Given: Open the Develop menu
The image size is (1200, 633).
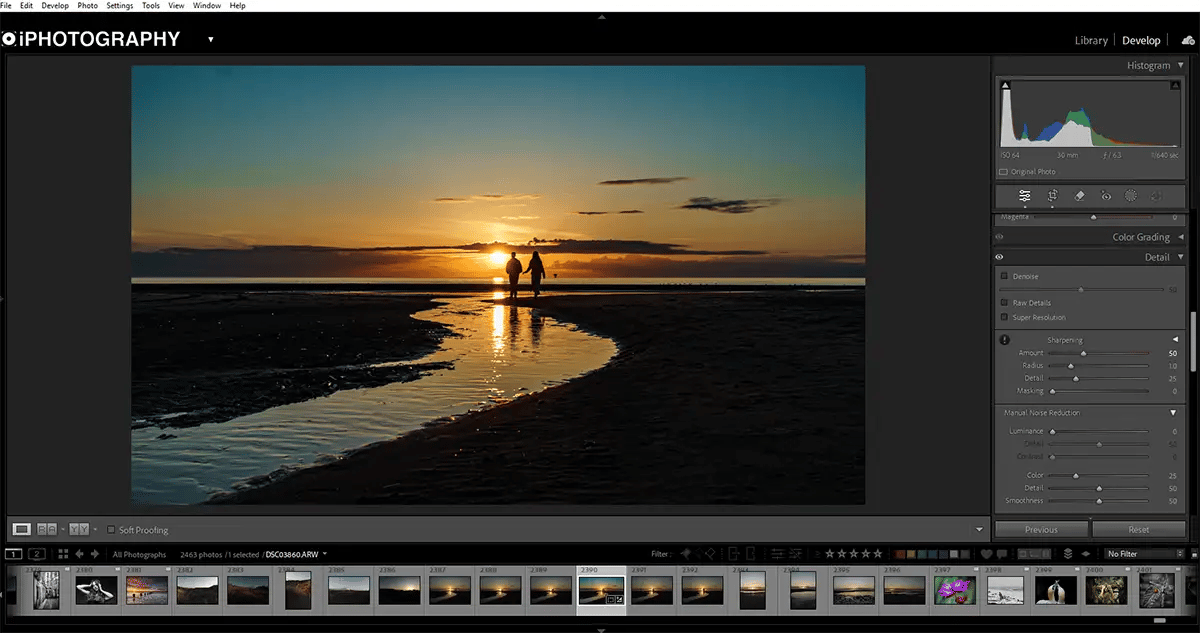Looking at the screenshot, I should [x=55, y=6].
